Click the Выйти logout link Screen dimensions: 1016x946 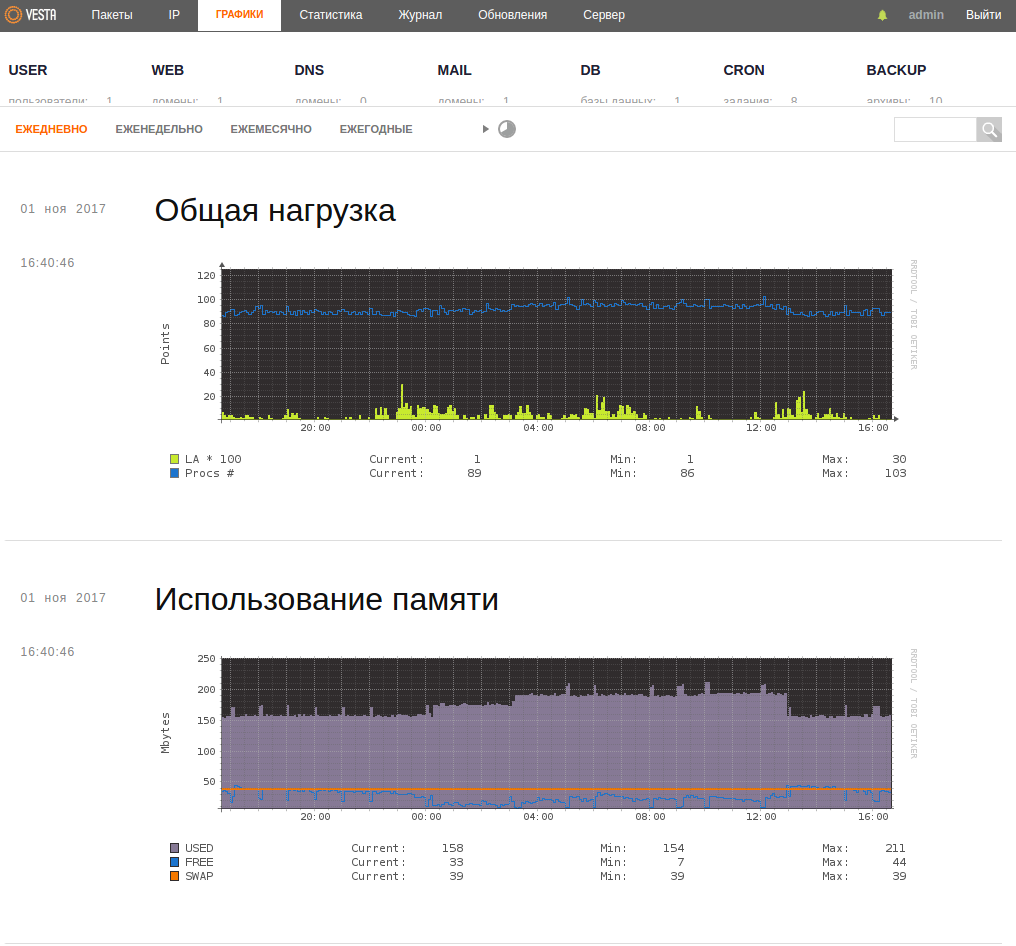983,15
